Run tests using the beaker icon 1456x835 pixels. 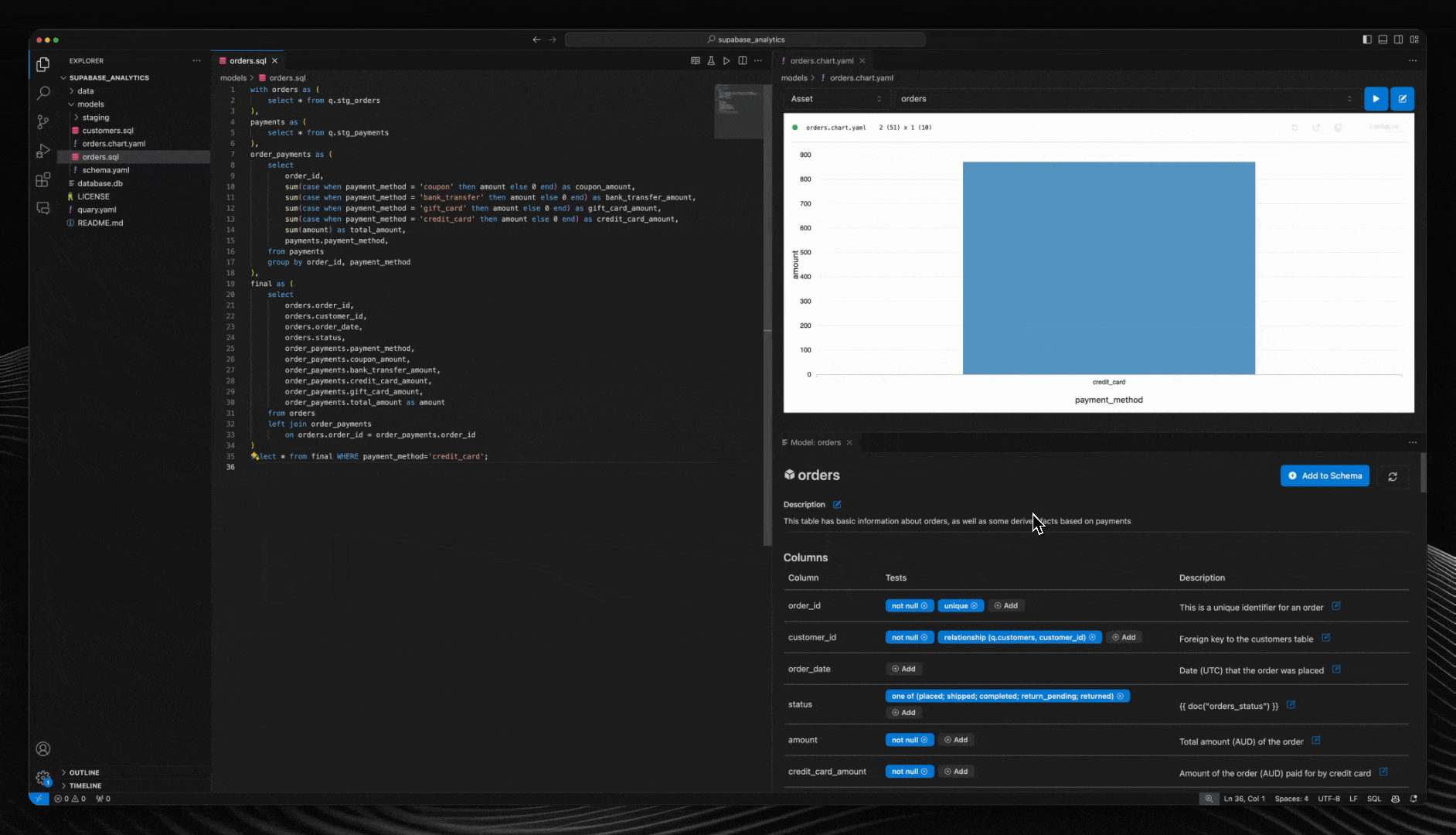711,60
